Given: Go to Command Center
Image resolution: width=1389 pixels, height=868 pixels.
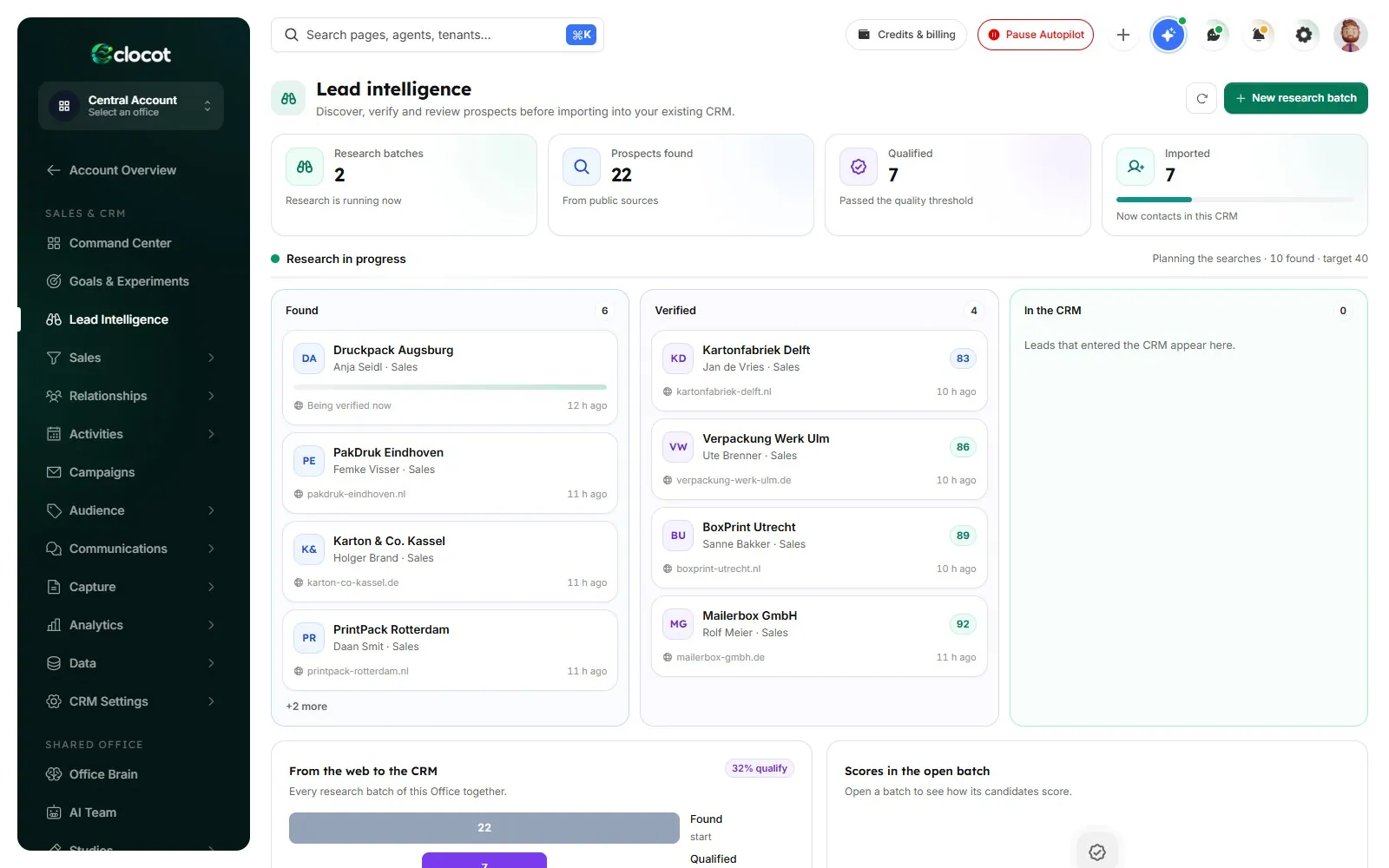Looking at the screenshot, I should [131, 243].
